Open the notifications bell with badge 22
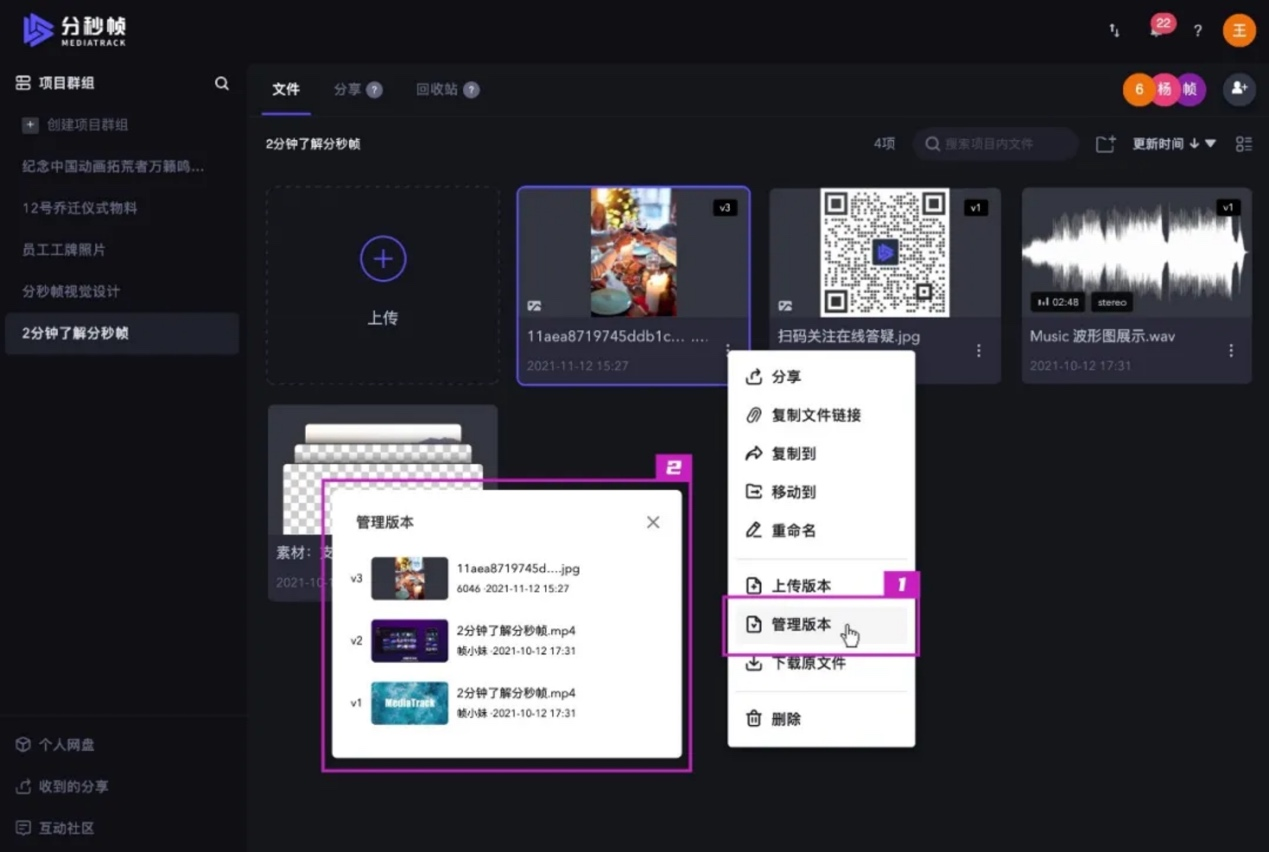This screenshot has width=1269, height=852. 1158,29
